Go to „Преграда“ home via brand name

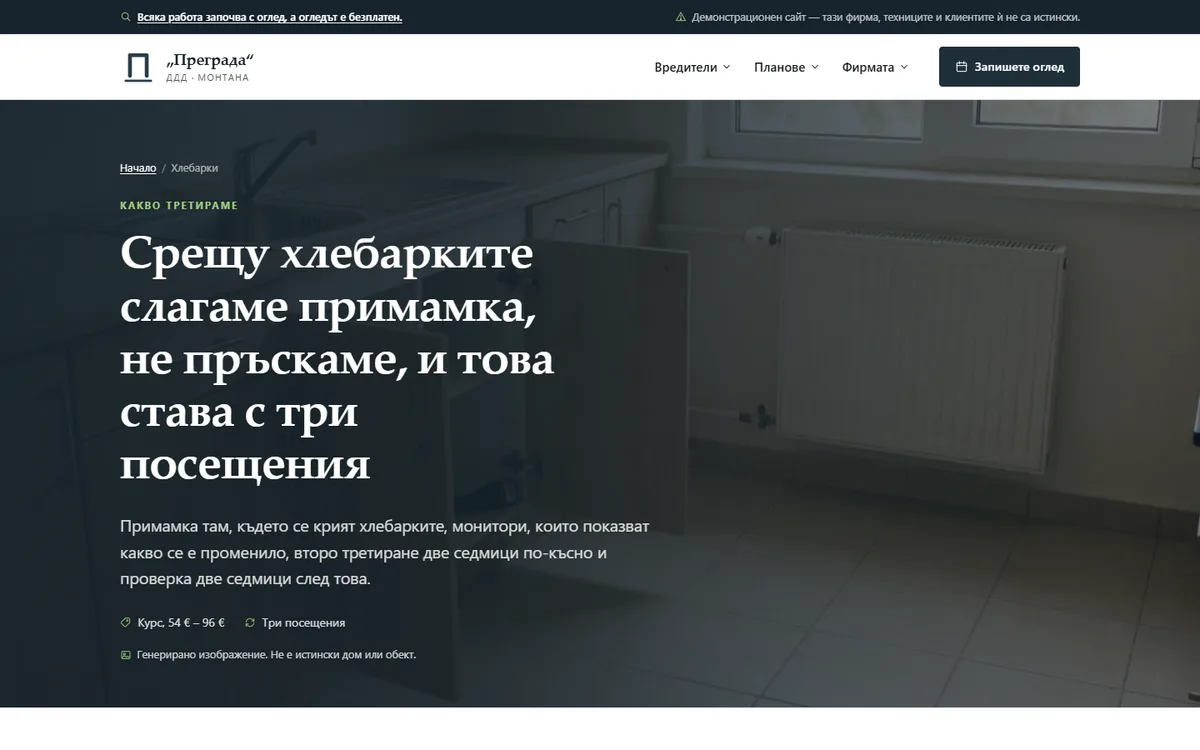[212, 60]
